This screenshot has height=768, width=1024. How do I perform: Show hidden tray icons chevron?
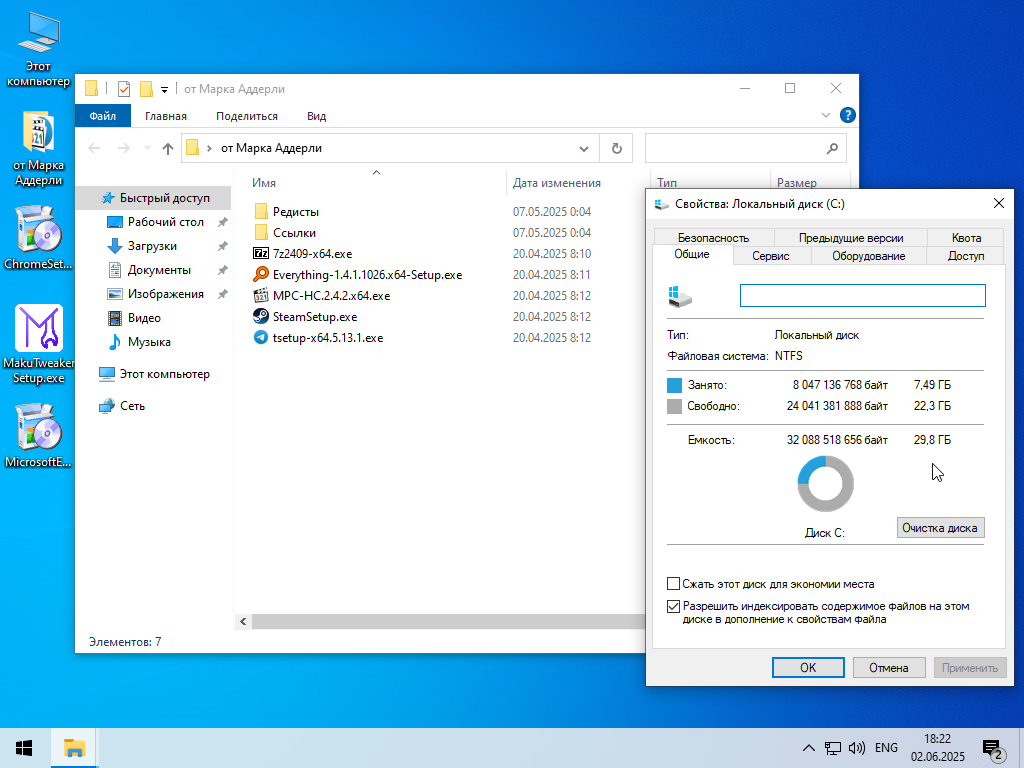point(808,748)
